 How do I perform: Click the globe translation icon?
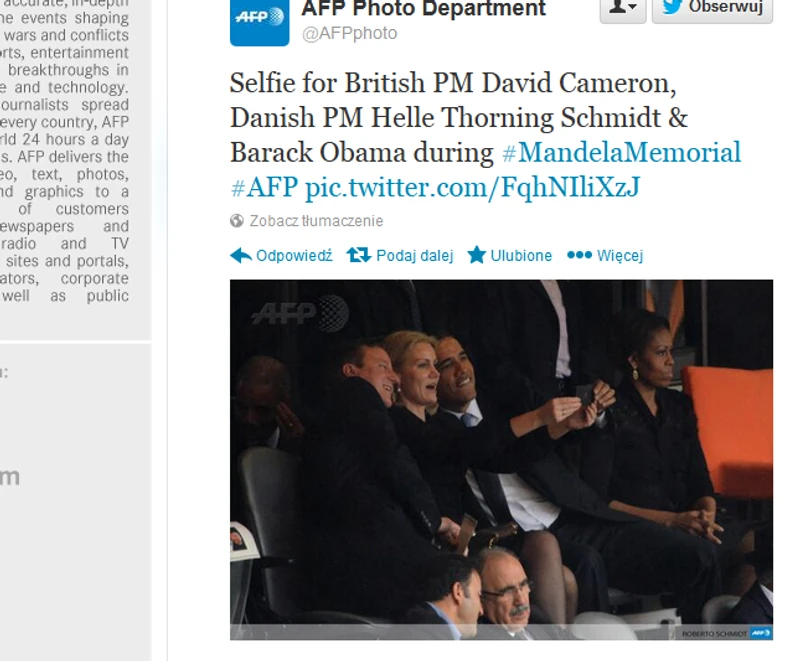click(237, 221)
